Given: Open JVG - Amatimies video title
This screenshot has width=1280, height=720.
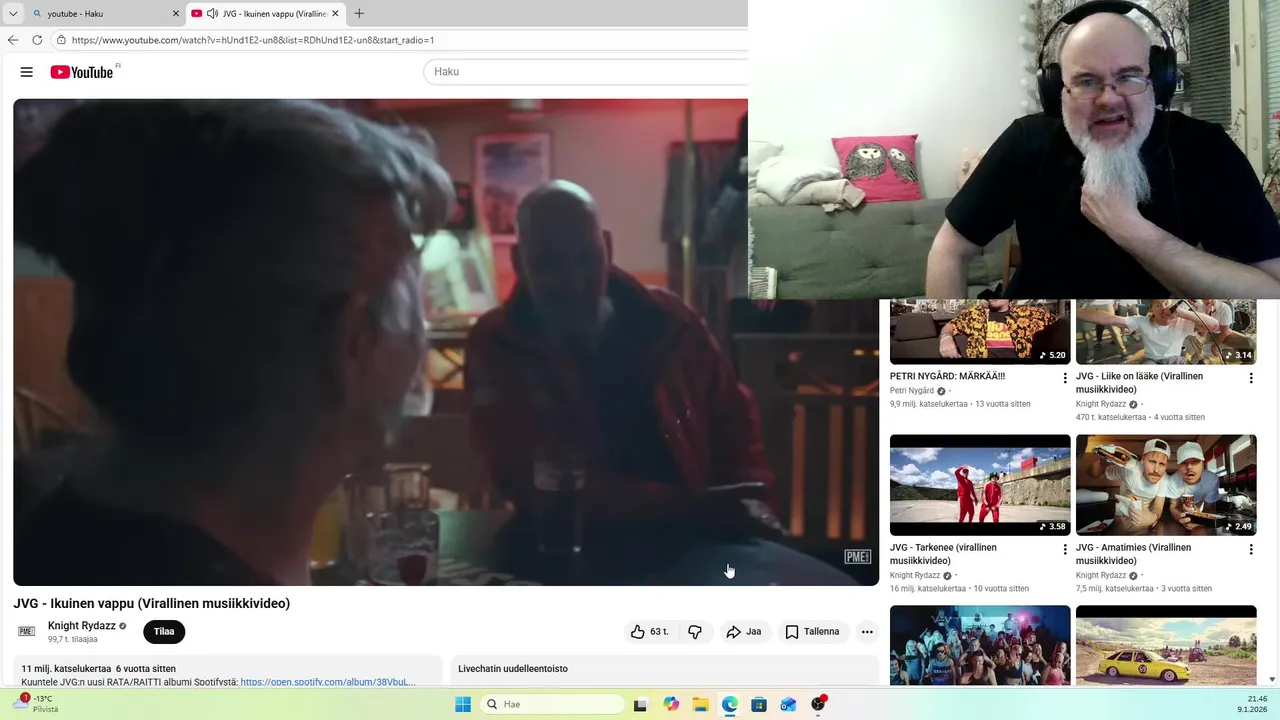Looking at the screenshot, I should click(1134, 554).
